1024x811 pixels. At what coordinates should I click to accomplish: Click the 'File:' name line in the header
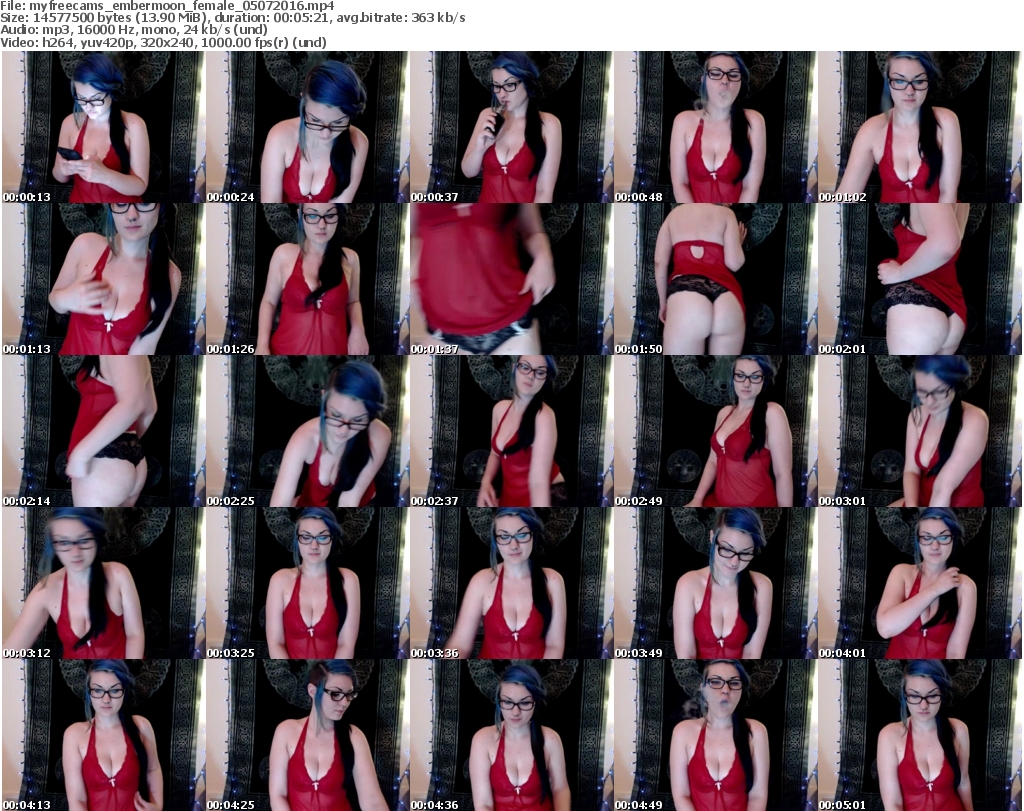point(167,5)
